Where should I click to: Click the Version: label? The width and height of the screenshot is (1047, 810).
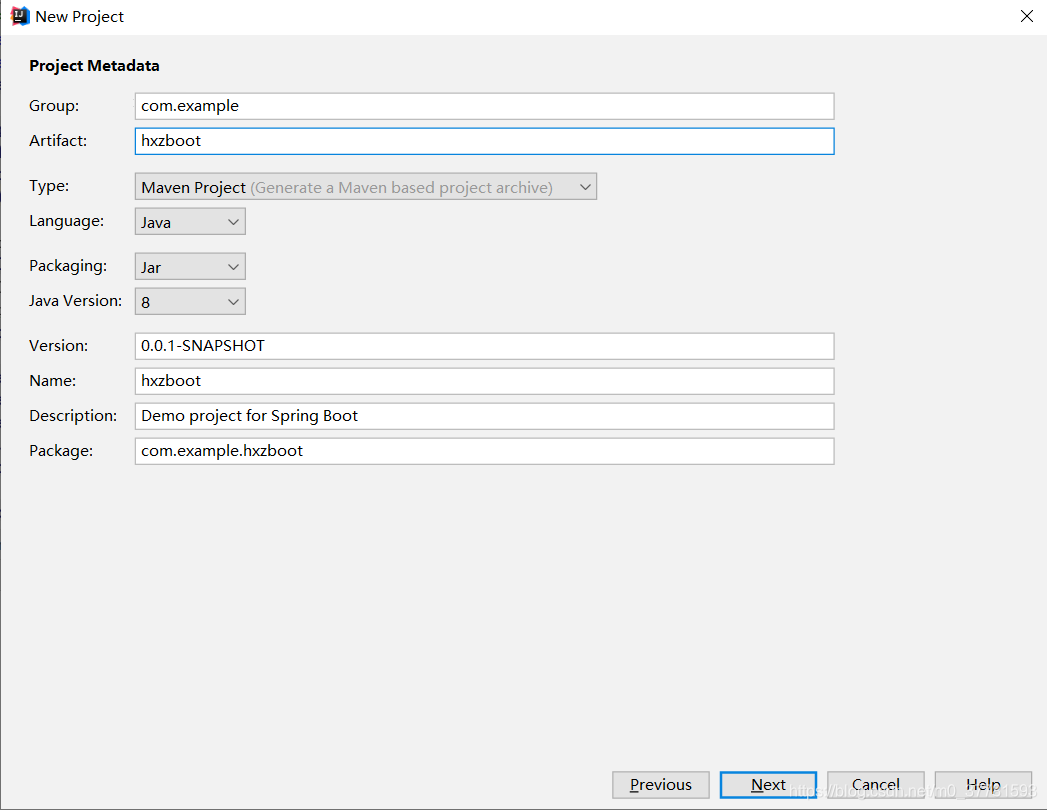pyautogui.click(x=59, y=345)
